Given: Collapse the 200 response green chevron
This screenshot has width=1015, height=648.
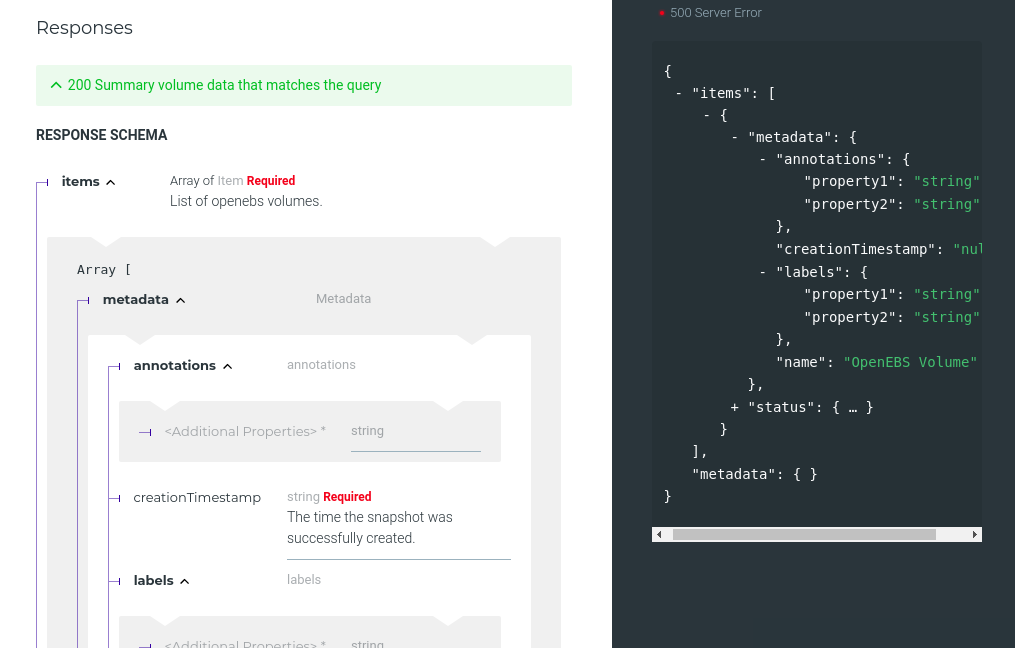Looking at the screenshot, I should click(56, 85).
